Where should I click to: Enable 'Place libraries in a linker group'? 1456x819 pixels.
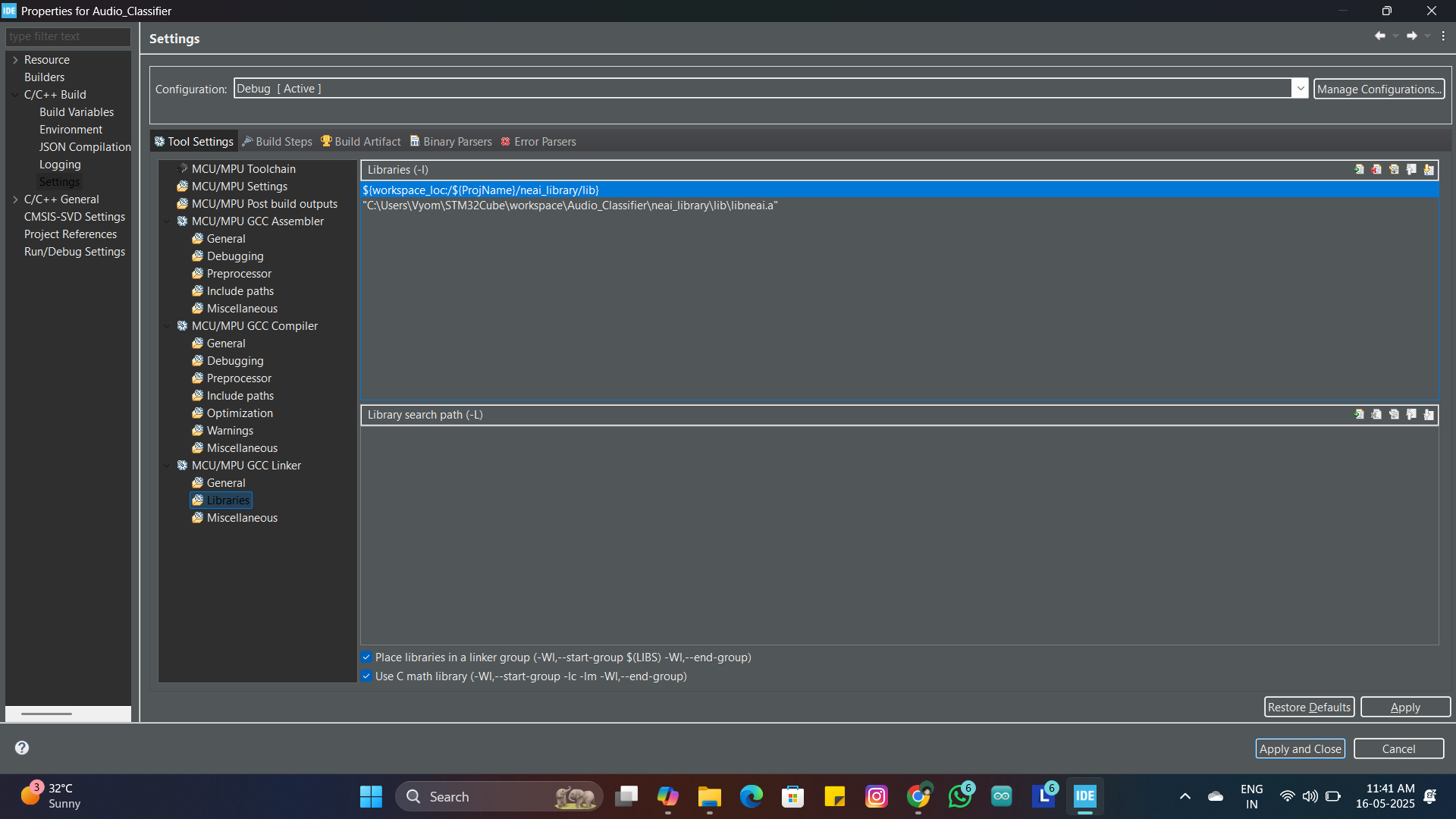coord(367,657)
